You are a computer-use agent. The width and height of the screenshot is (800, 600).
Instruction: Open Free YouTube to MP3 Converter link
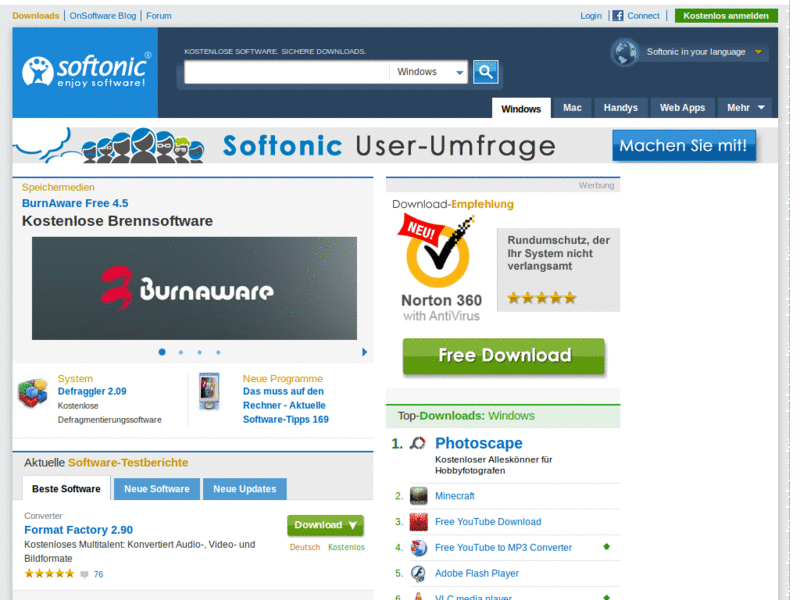click(x=503, y=547)
